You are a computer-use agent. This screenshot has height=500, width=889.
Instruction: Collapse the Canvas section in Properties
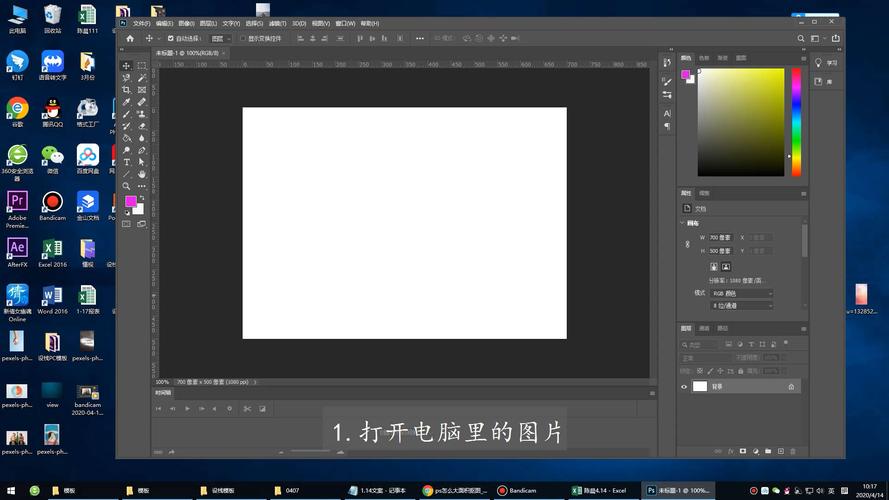682,223
